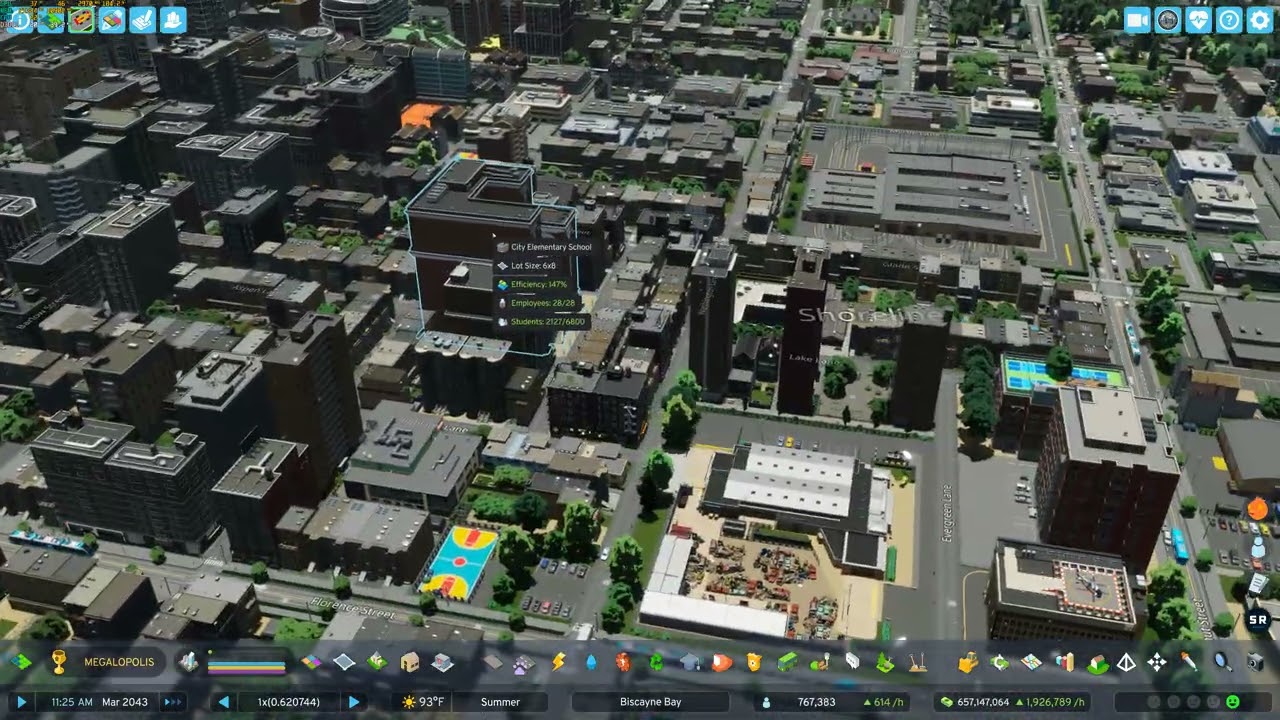Toggle the play/pause simulation button

tap(22, 702)
